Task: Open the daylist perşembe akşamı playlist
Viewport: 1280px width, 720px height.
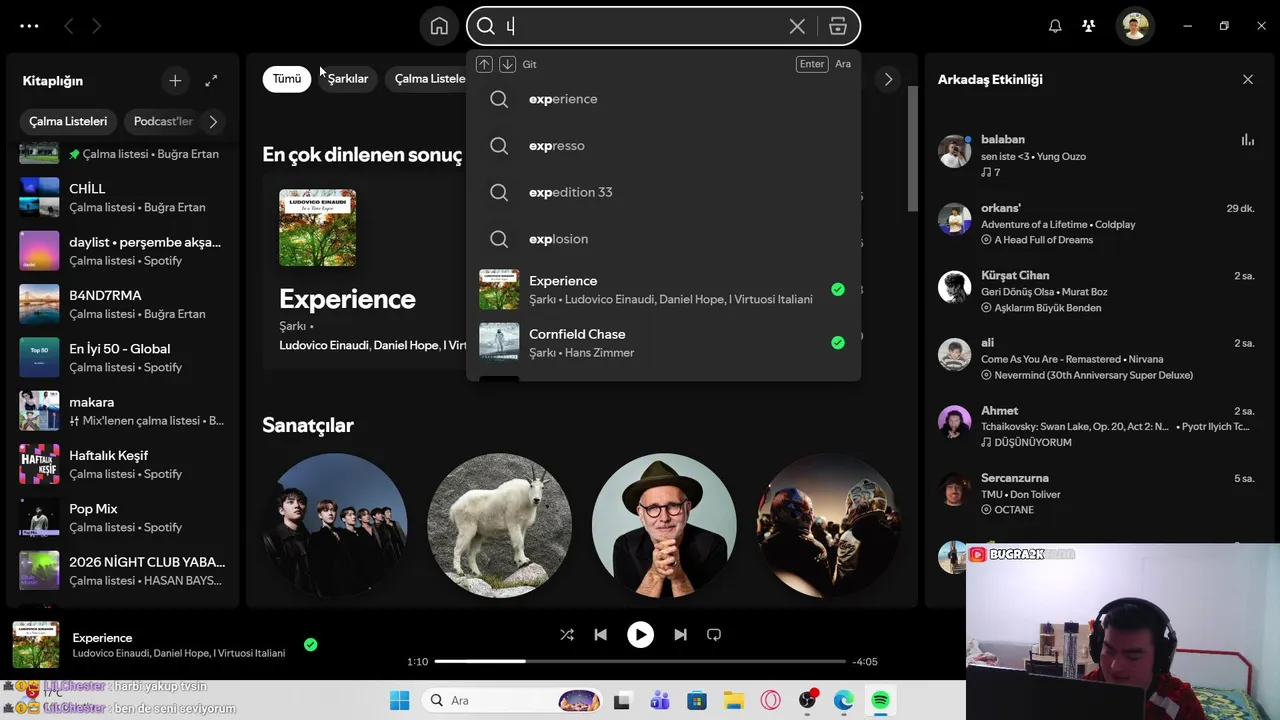Action: (122, 250)
